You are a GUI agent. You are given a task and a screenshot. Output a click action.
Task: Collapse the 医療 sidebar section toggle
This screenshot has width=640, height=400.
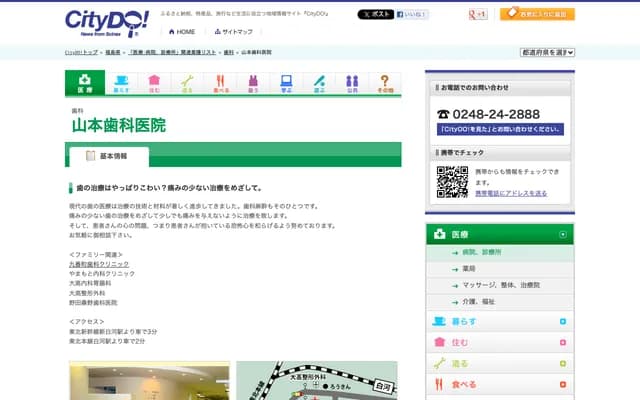pos(563,234)
